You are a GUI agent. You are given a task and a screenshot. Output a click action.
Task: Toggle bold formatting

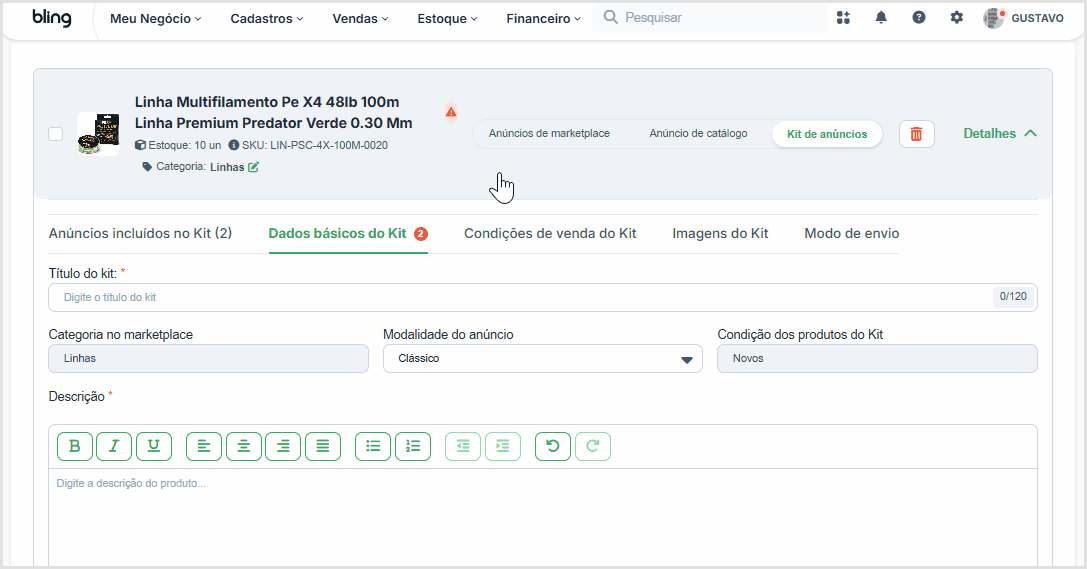pyautogui.click(x=75, y=446)
